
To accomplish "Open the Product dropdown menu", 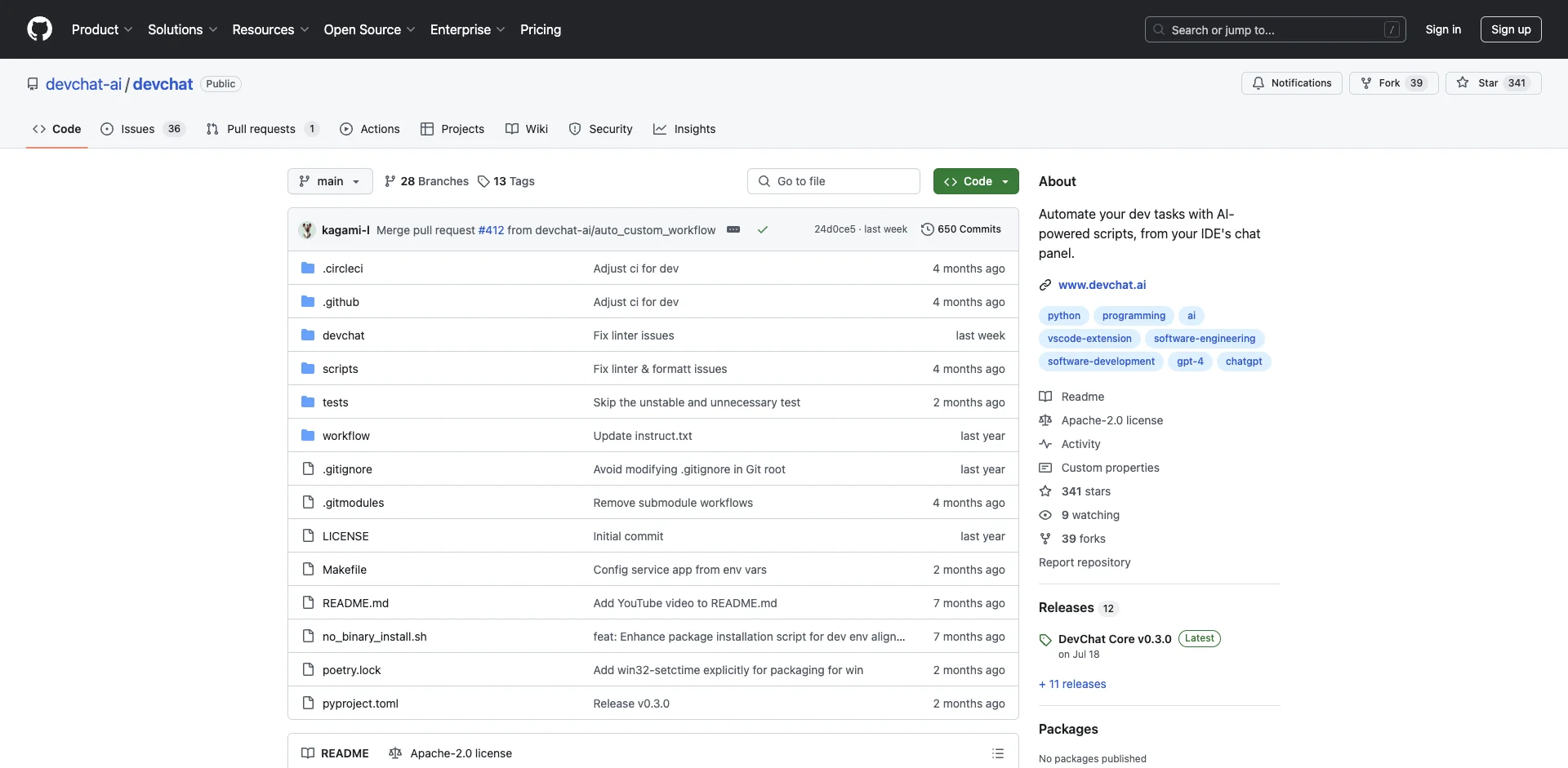I will [x=102, y=29].
